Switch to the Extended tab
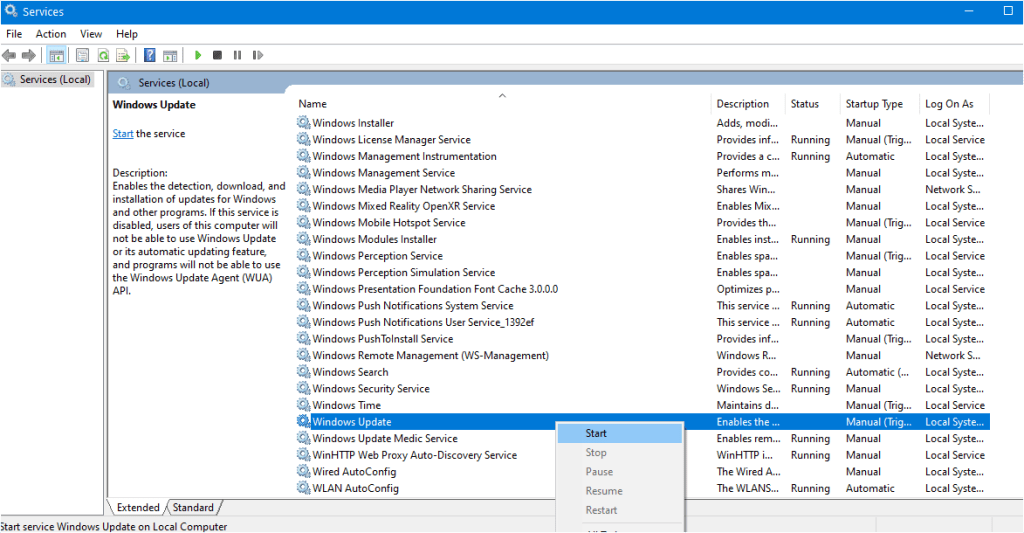This screenshot has width=1024, height=533. tap(138, 508)
